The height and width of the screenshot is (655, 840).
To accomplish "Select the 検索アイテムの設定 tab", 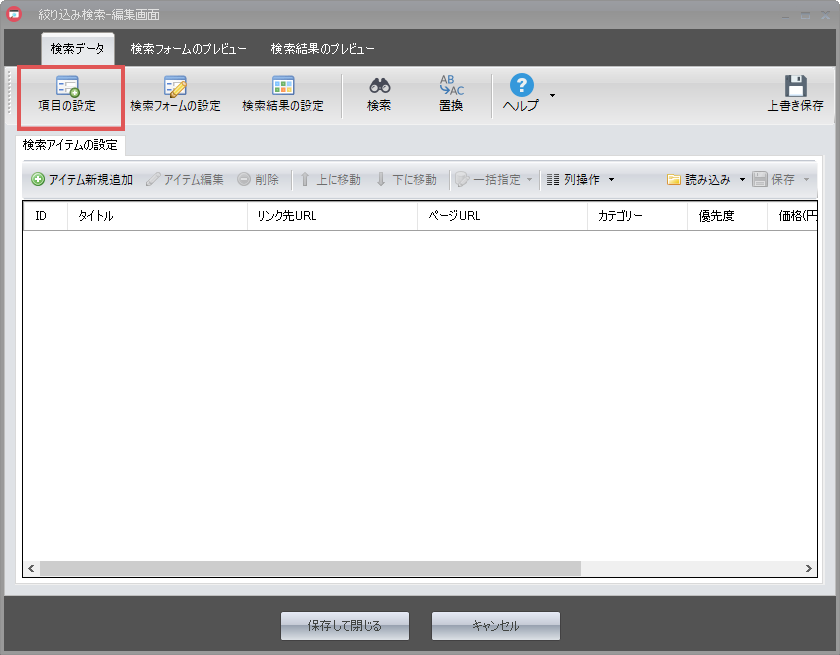I will pos(70,145).
